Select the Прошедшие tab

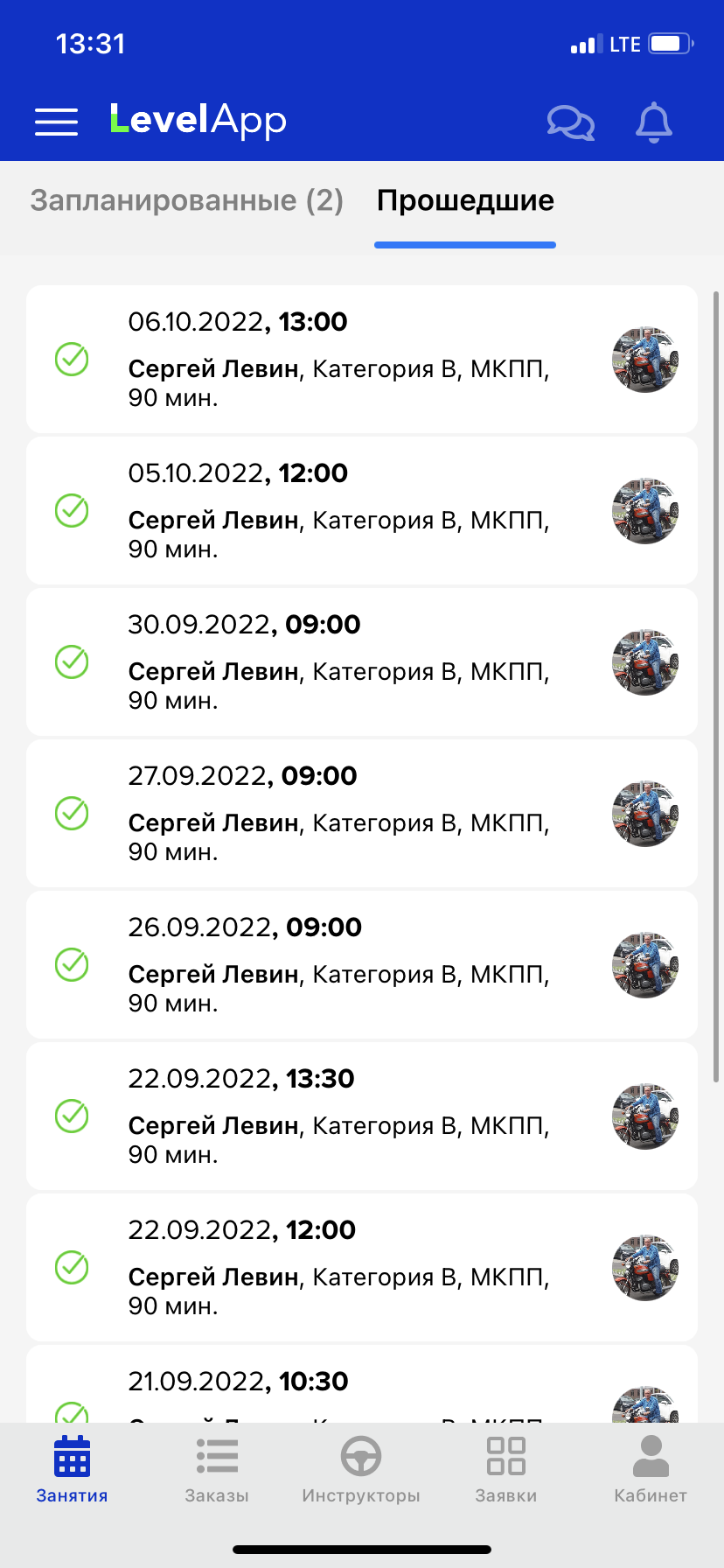465,201
